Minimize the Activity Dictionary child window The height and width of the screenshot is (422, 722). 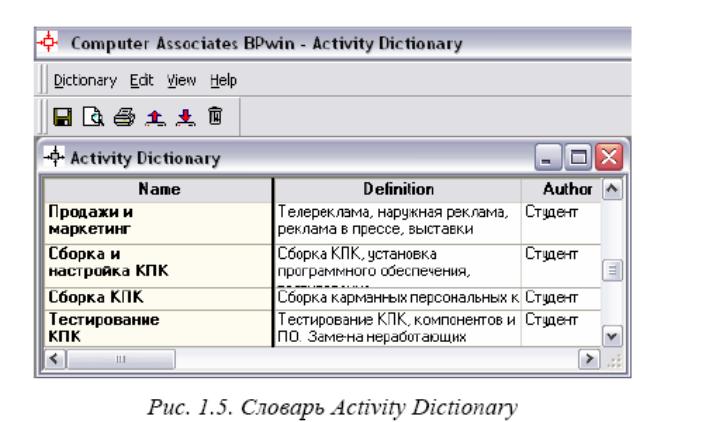pos(547,157)
